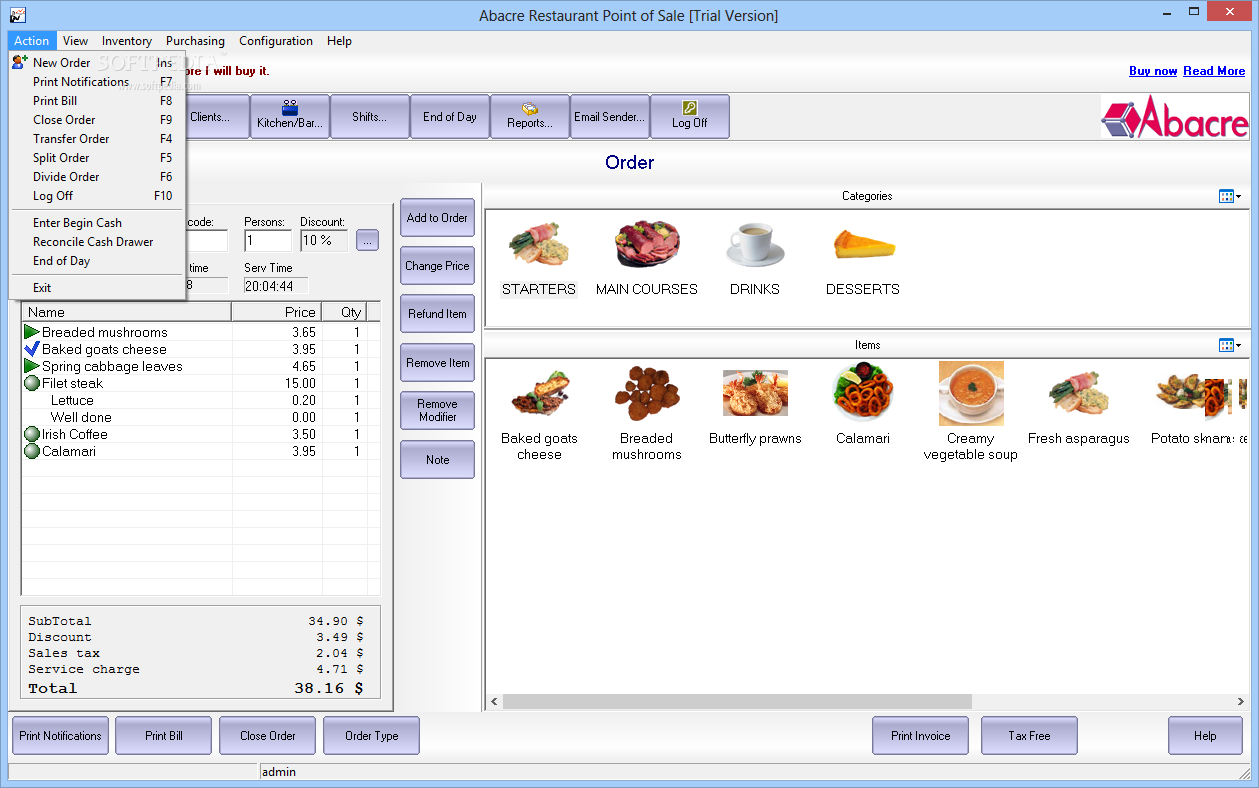Choose Print Bill in Action menu
This screenshot has width=1259, height=788.
[x=96, y=101]
